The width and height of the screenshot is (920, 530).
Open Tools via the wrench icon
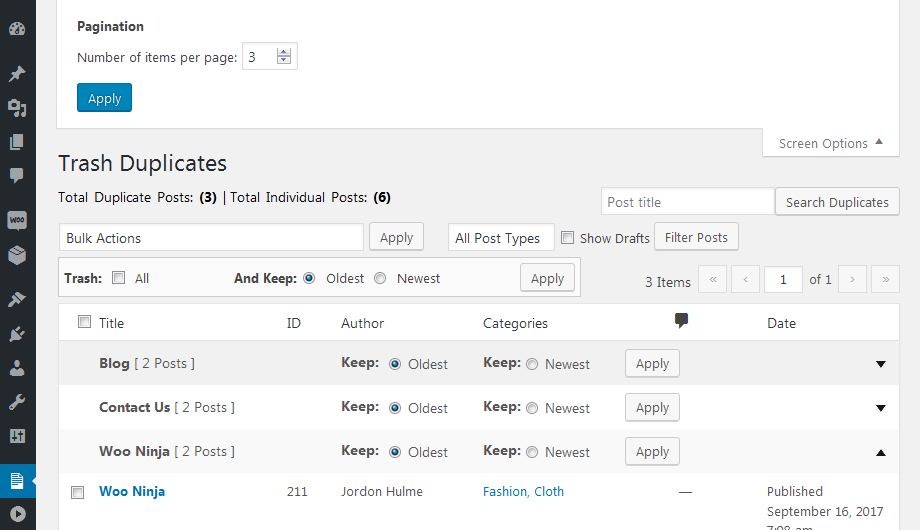pyautogui.click(x=17, y=402)
